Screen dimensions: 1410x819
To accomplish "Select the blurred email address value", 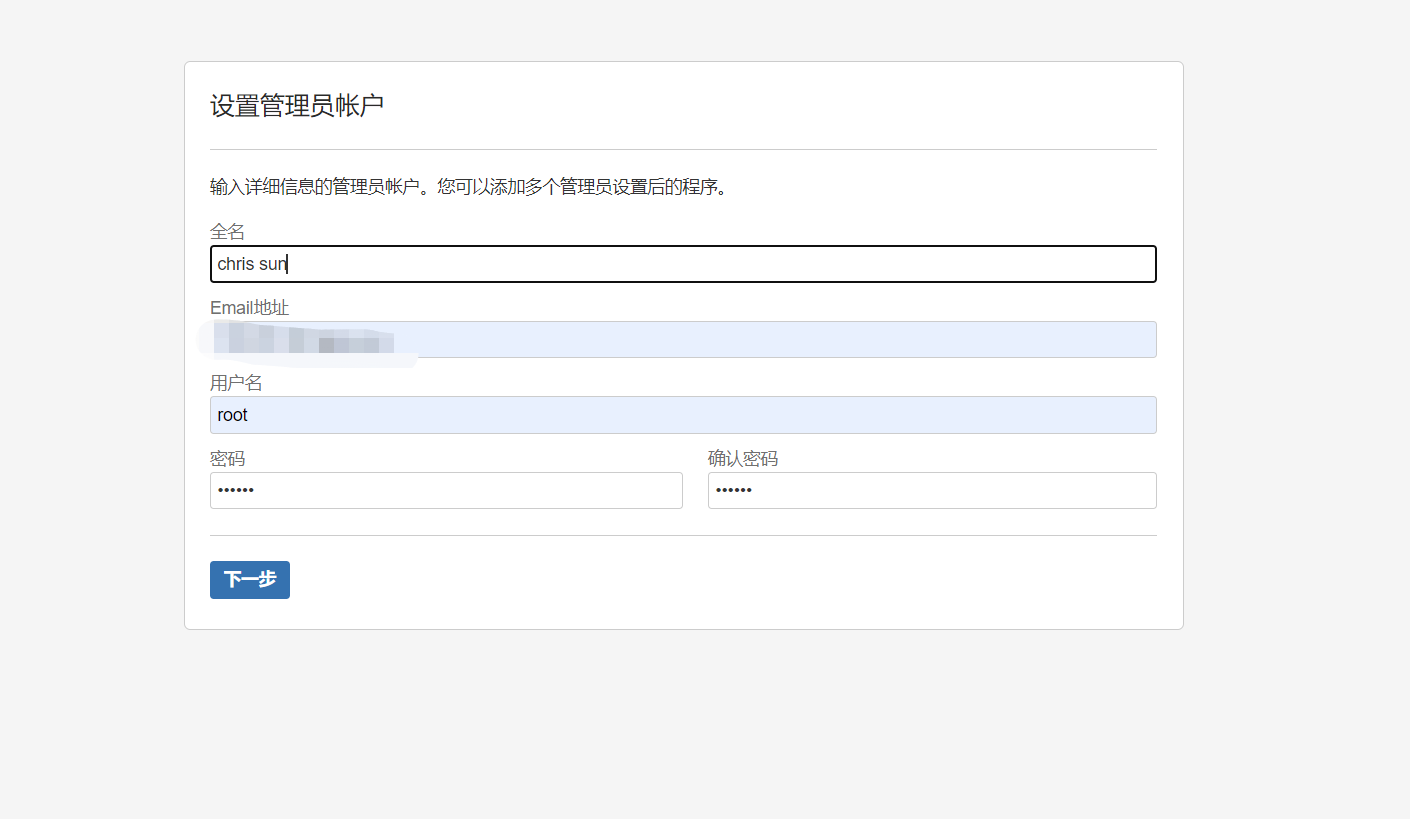I will click(x=300, y=339).
